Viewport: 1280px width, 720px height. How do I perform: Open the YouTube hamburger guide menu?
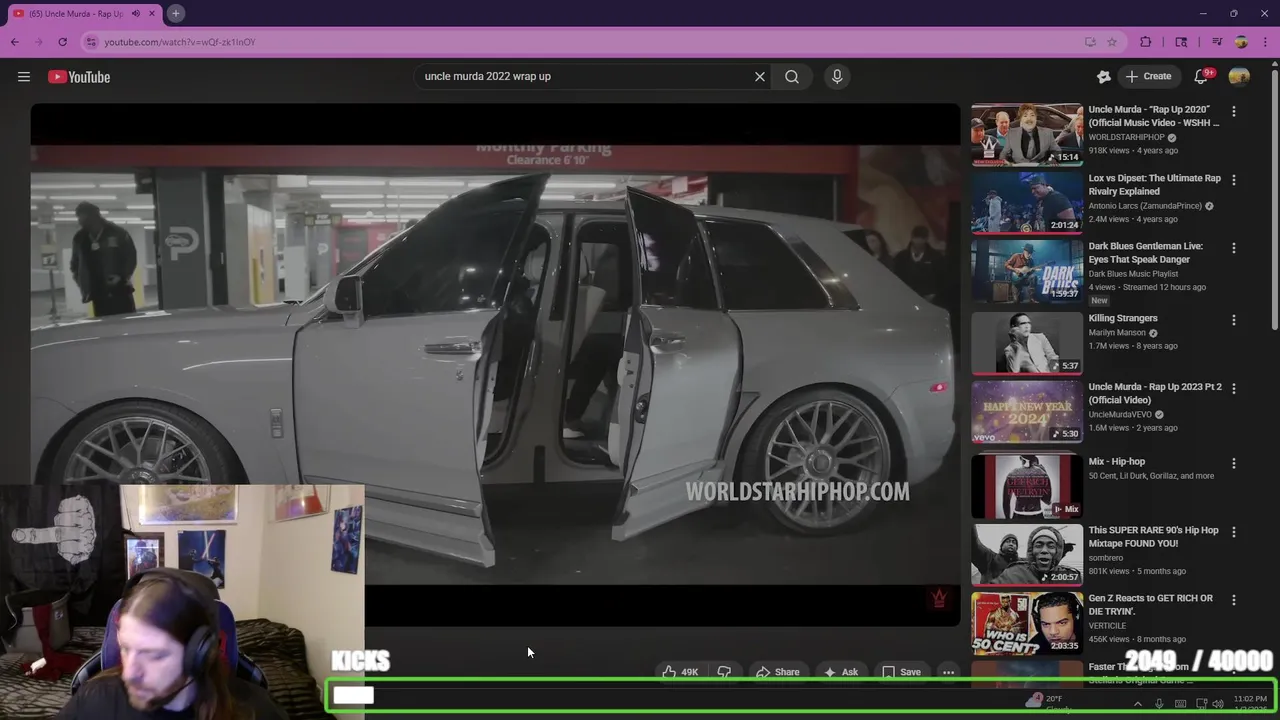pos(24,77)
